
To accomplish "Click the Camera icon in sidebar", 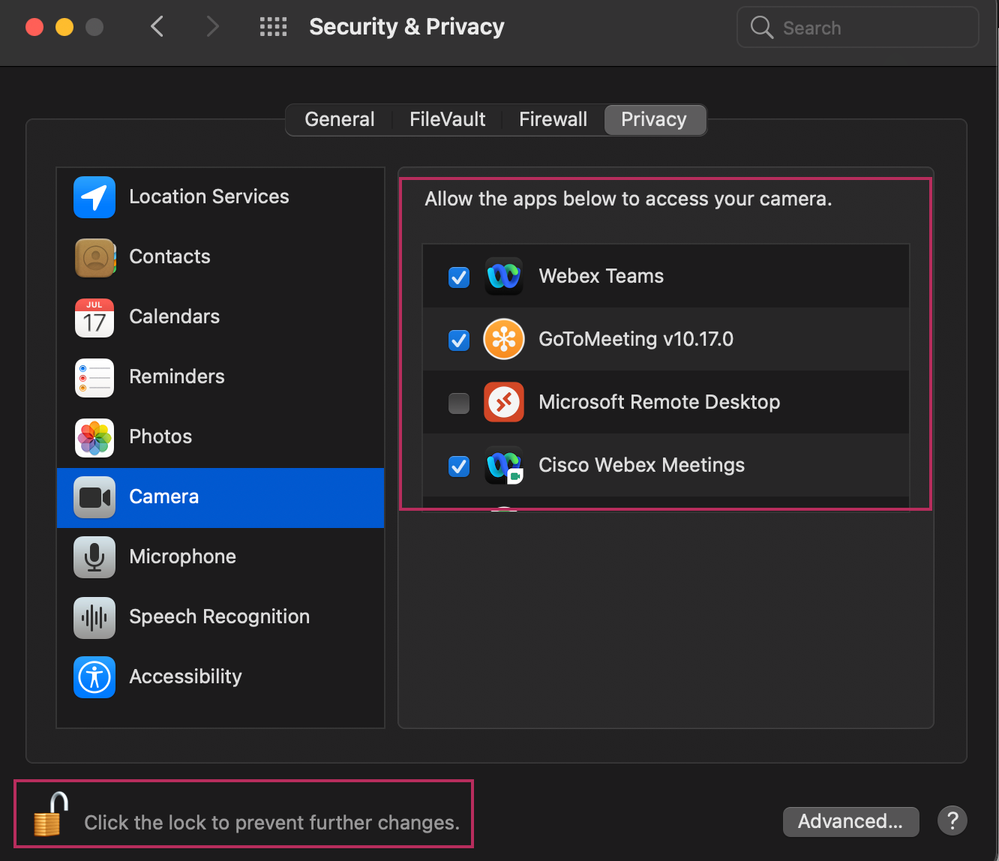I will pos(94,497).
